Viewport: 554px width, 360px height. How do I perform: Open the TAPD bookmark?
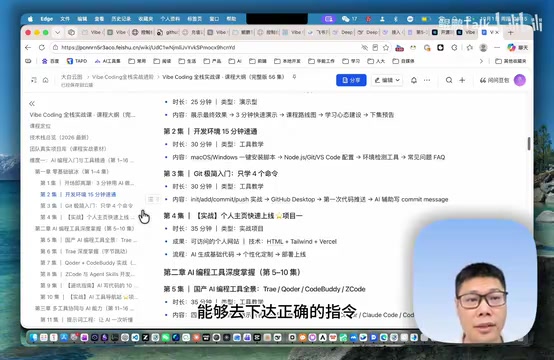(x=77, y=61)
